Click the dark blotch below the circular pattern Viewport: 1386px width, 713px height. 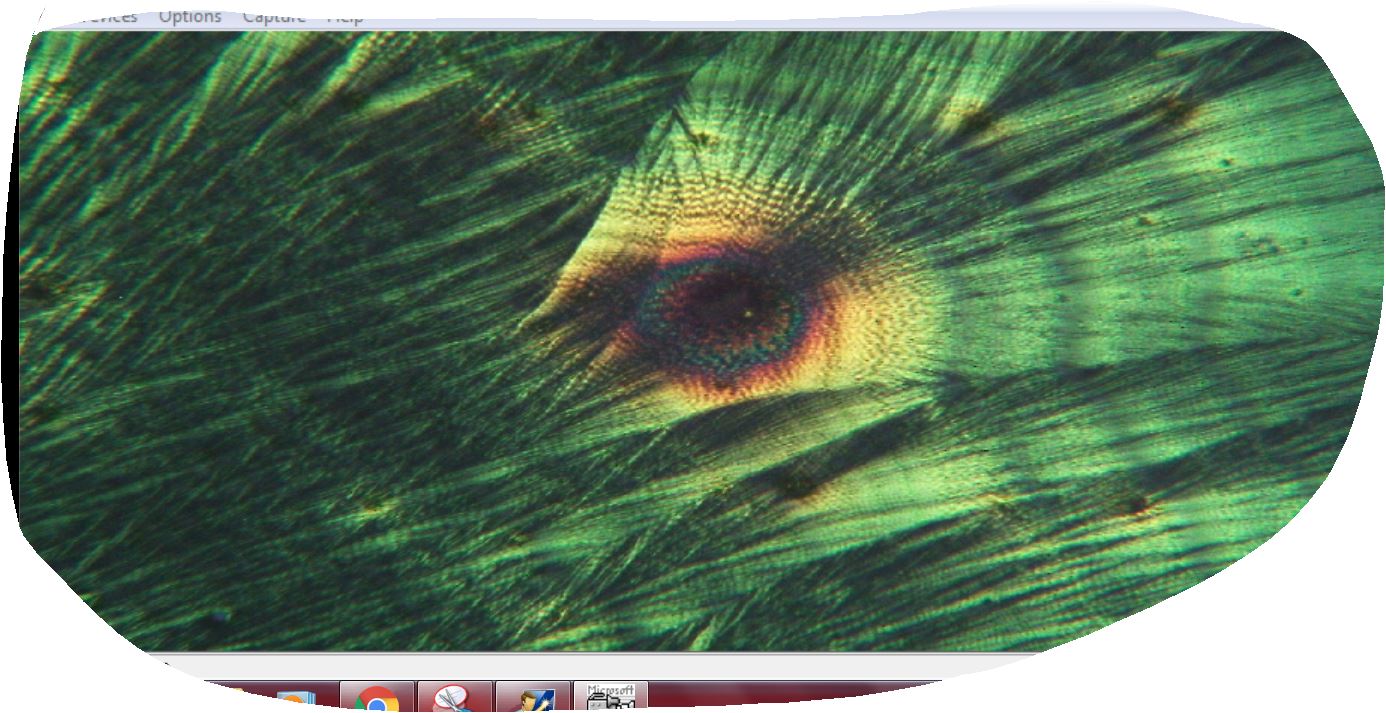pyautogui.click(x=797, y=485)
